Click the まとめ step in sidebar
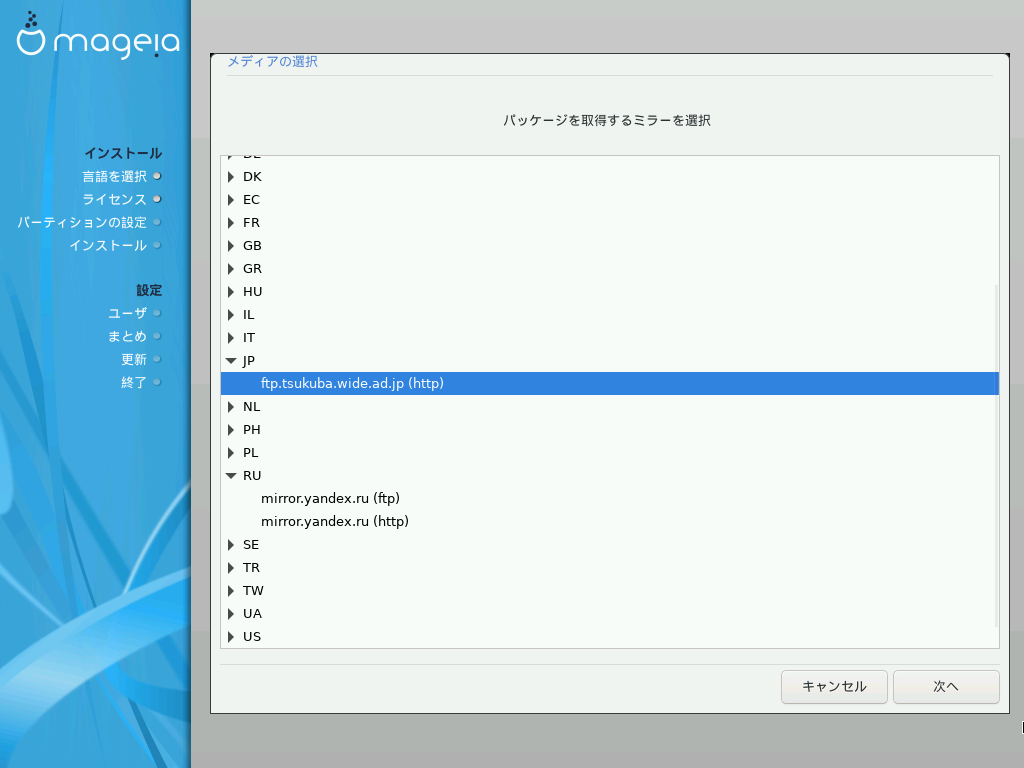Image resolution: width=1024 pixels, height=768 pixels. [x=127, y=336]
